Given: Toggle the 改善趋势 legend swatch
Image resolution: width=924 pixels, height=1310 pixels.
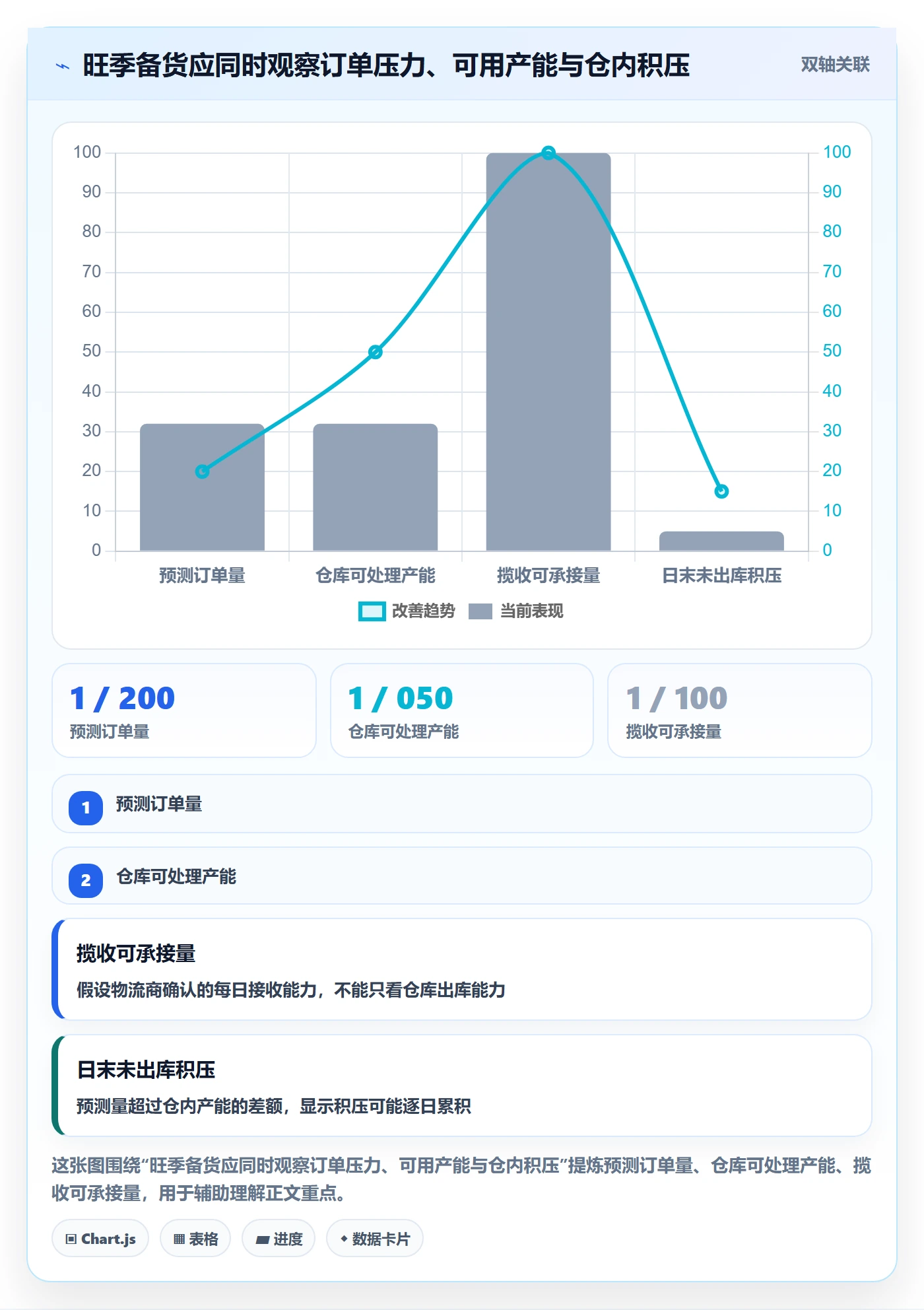Looking at the screenshot, I should point(372,611).
